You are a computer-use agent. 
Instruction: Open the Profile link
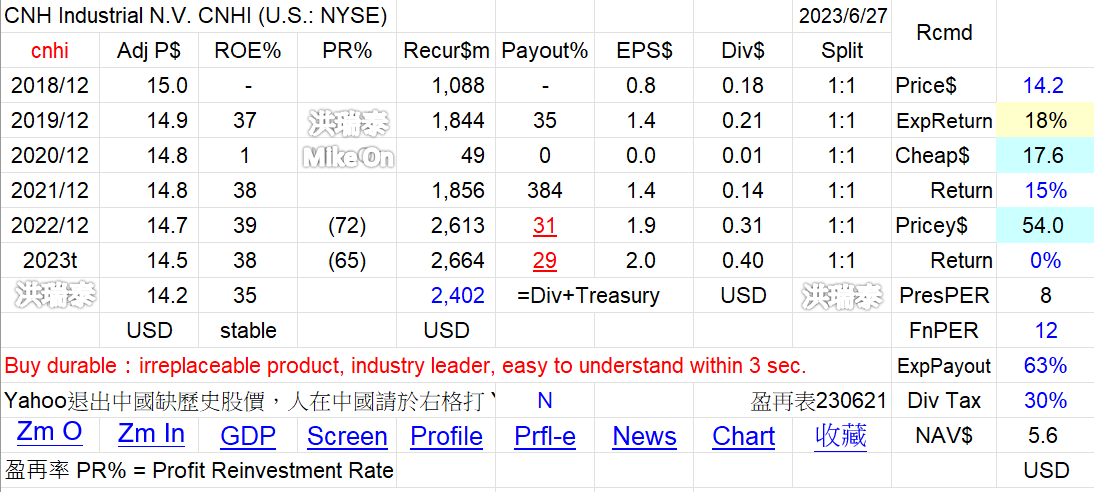click(446, 437)
